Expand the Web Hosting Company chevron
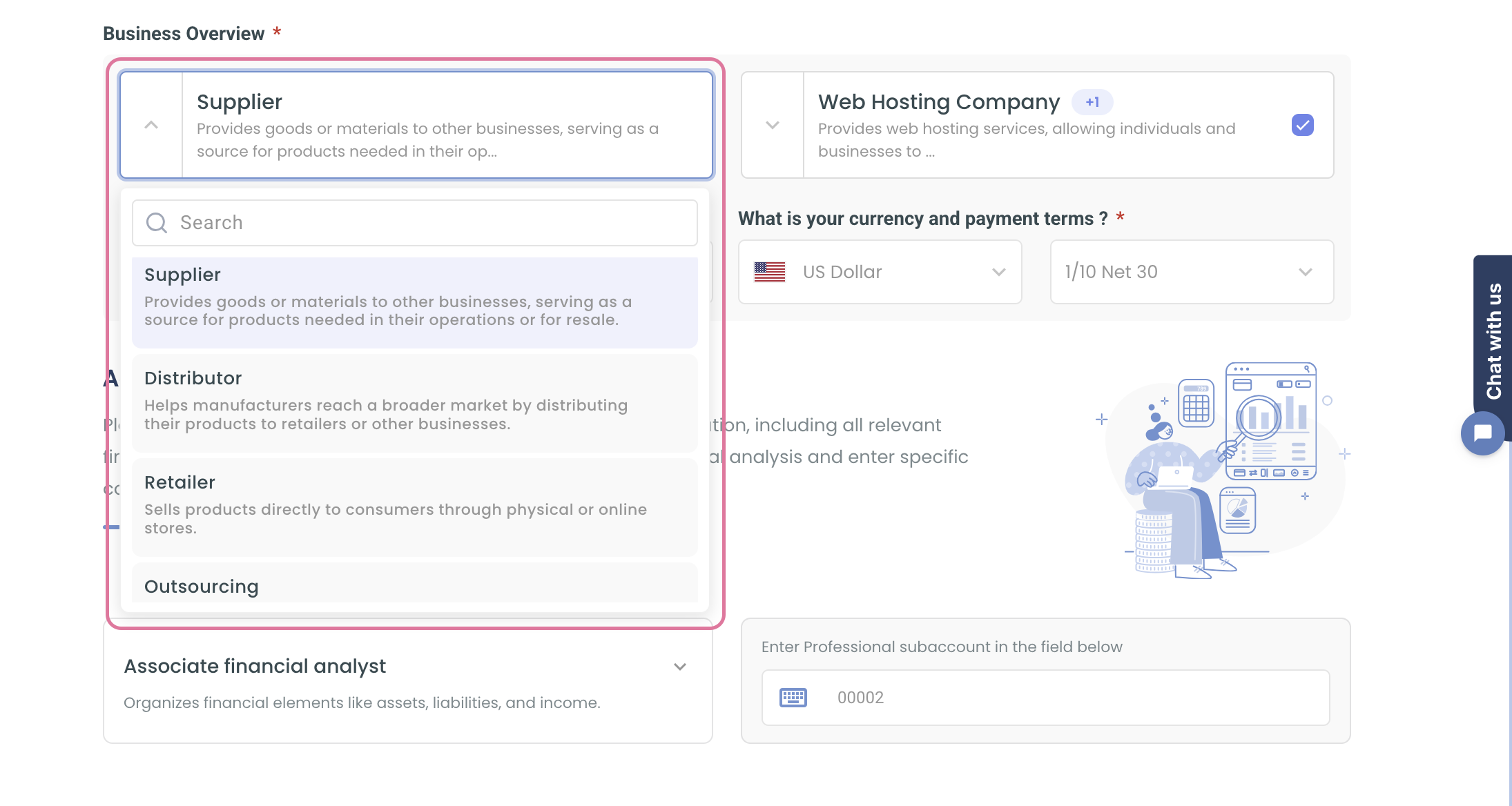 pyautogui.click(x=773, y=125)
